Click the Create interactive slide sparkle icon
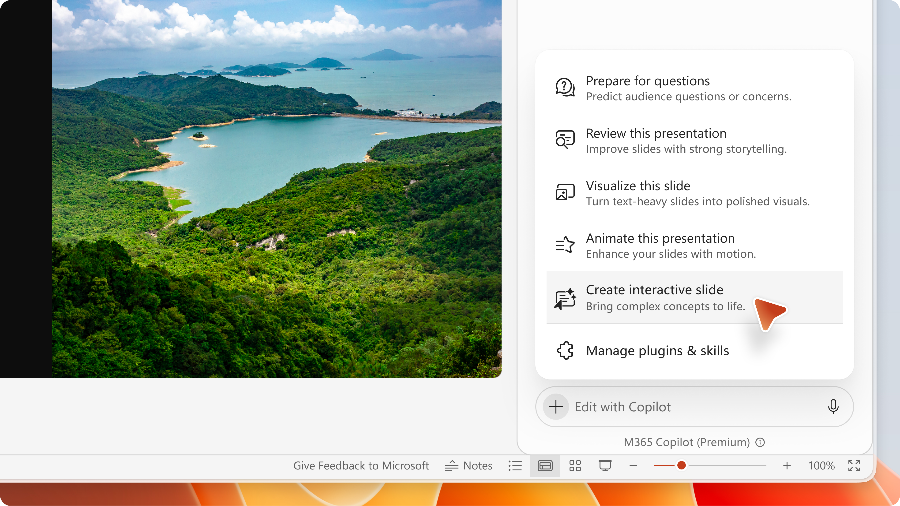 tap(565, 298)
